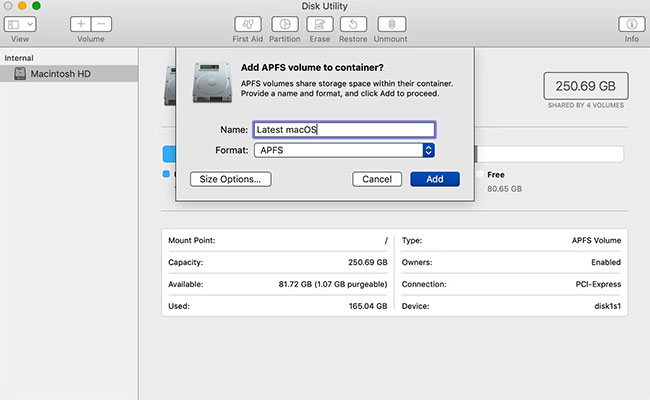Unmount the selected volume
The height and width of the screenshot is (400, 650).
pyautogui.click(x=391, y=24)
